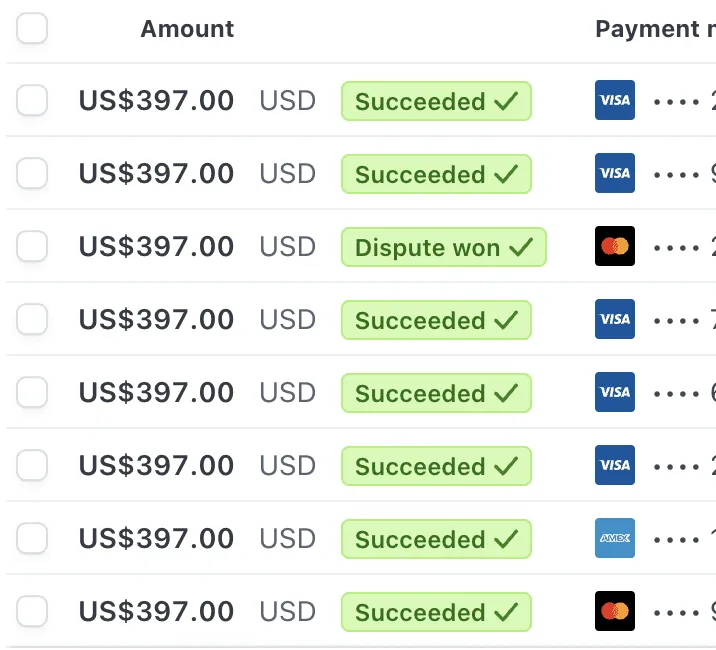Click the USD currency label on the Dispute won row

pos(288,247)
